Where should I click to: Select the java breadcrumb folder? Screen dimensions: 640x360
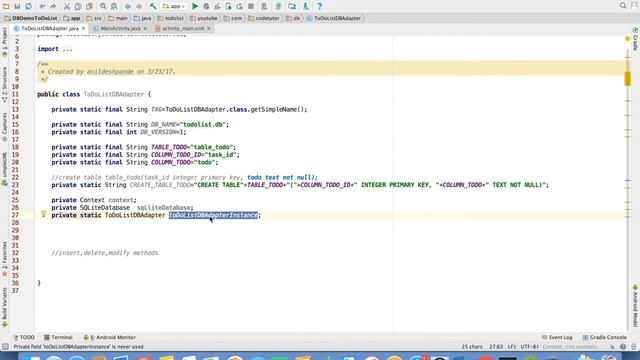point(143,18)
